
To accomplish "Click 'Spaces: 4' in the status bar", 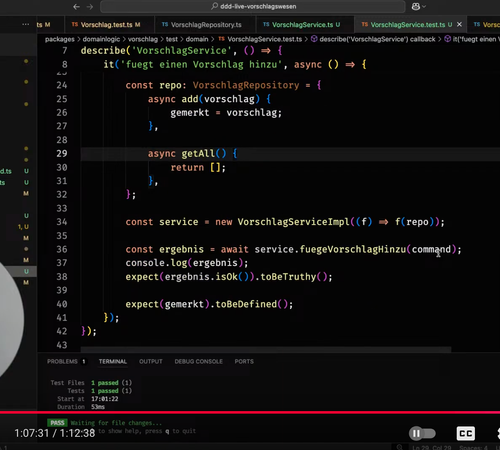I will point(473,447).
